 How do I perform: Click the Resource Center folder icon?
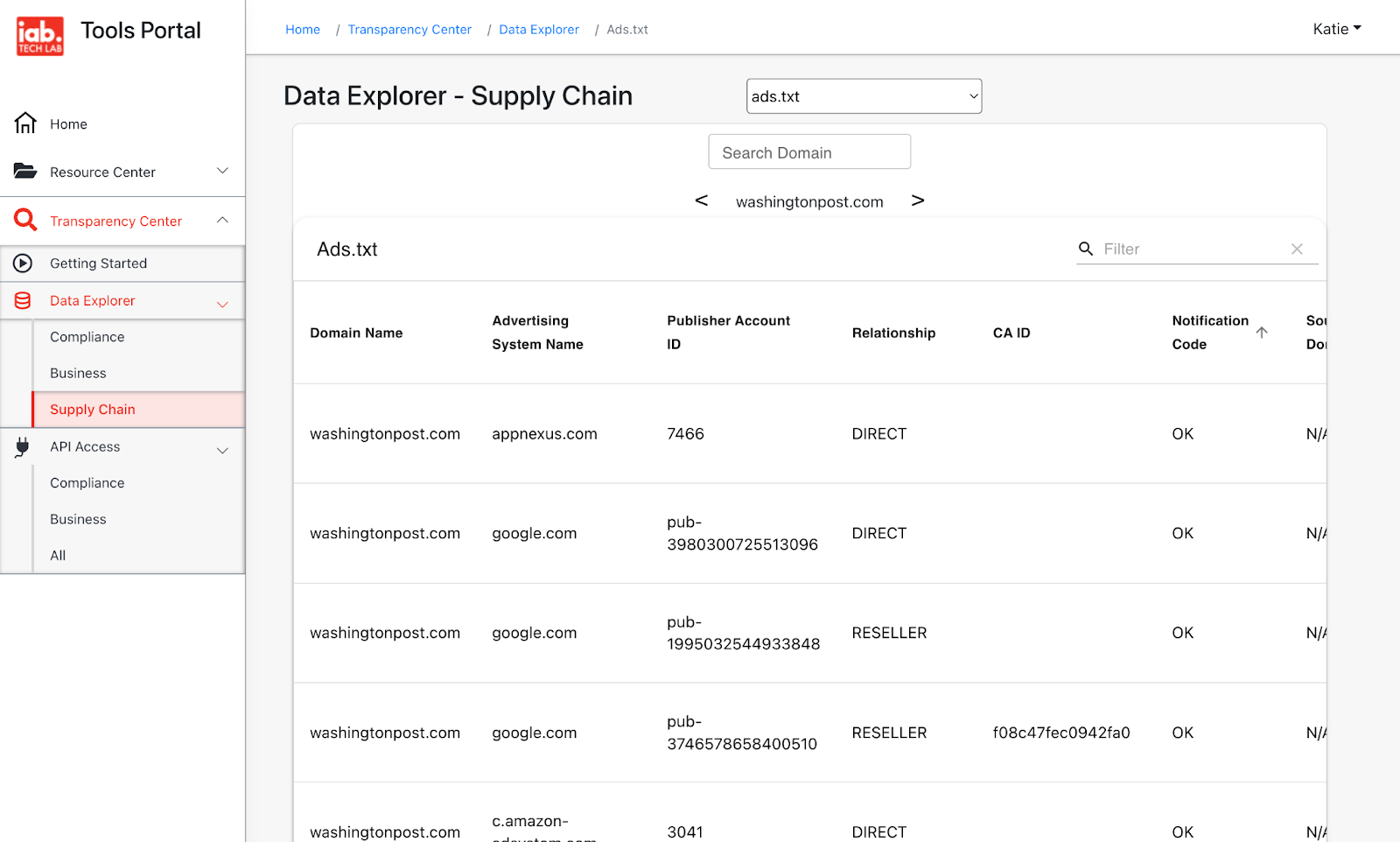point(25,172)
